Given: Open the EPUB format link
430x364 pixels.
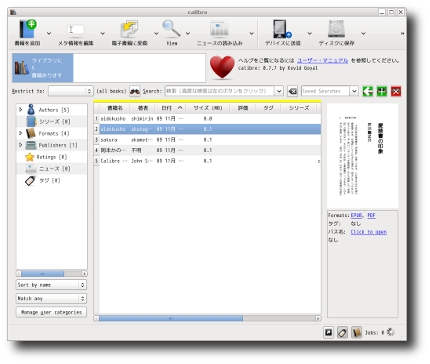Looking at the screenshot, I should pos(356,215).
